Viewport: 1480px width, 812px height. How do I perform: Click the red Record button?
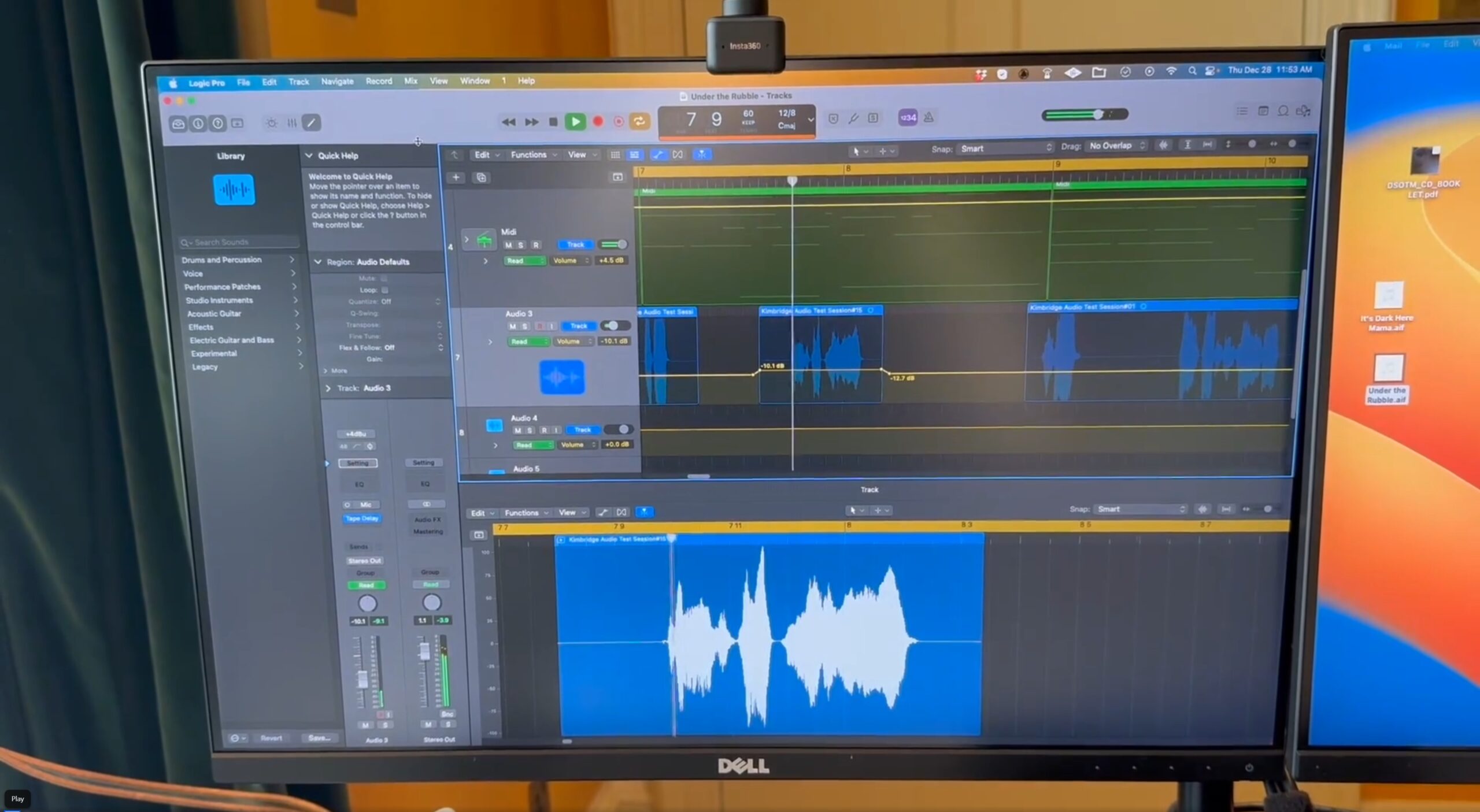598,121
